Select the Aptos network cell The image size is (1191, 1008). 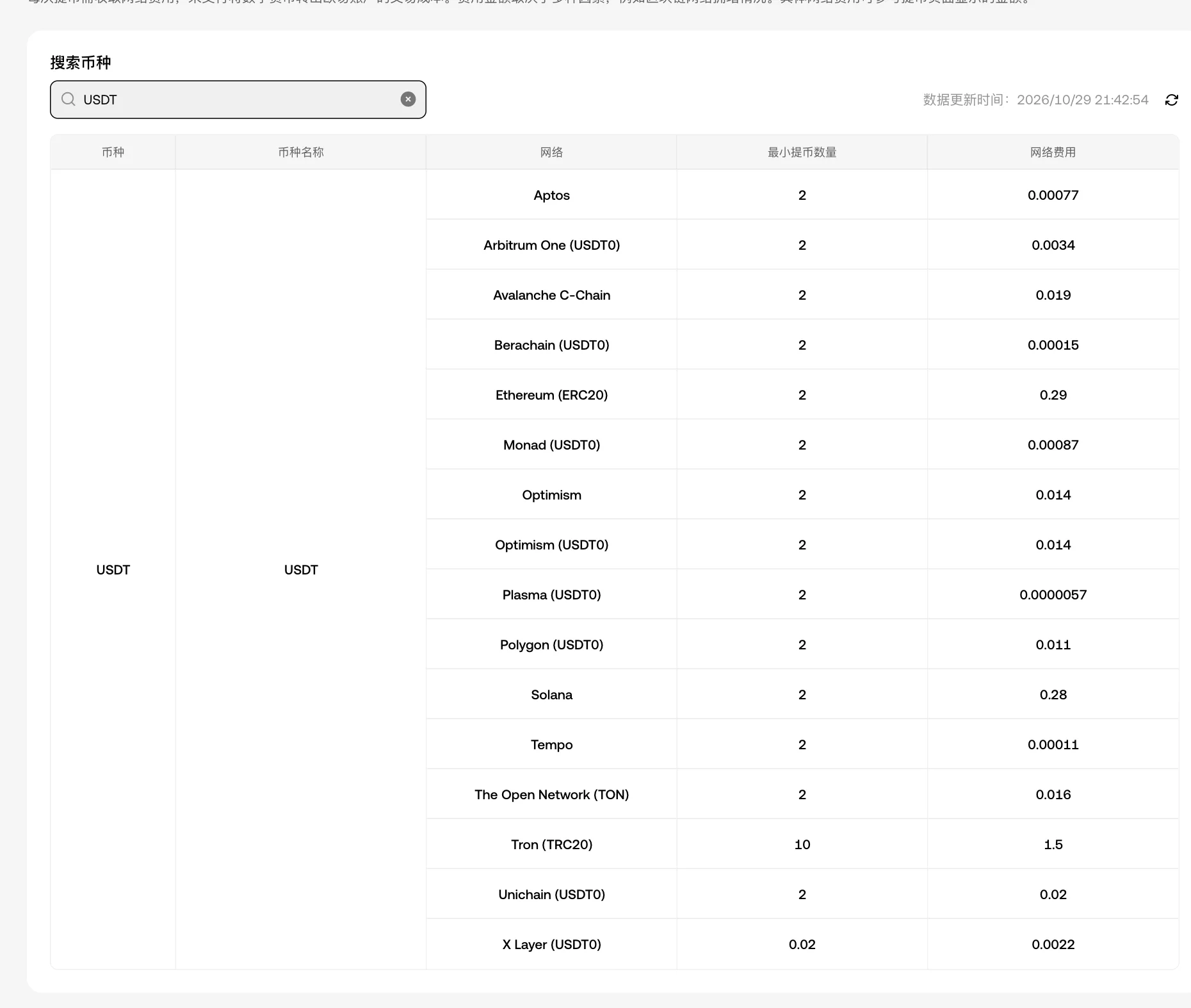[x=551, y=195]
